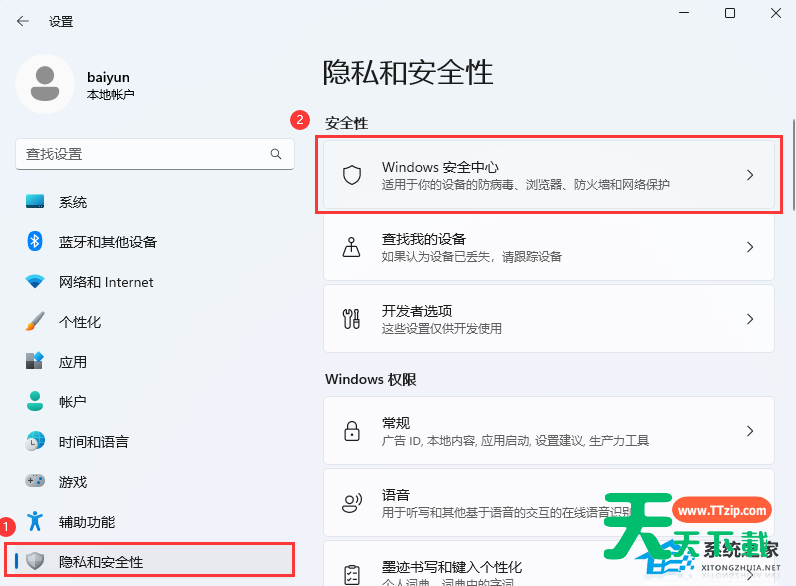
Task: Maximize the Settings window
Action: coord(730,13)
